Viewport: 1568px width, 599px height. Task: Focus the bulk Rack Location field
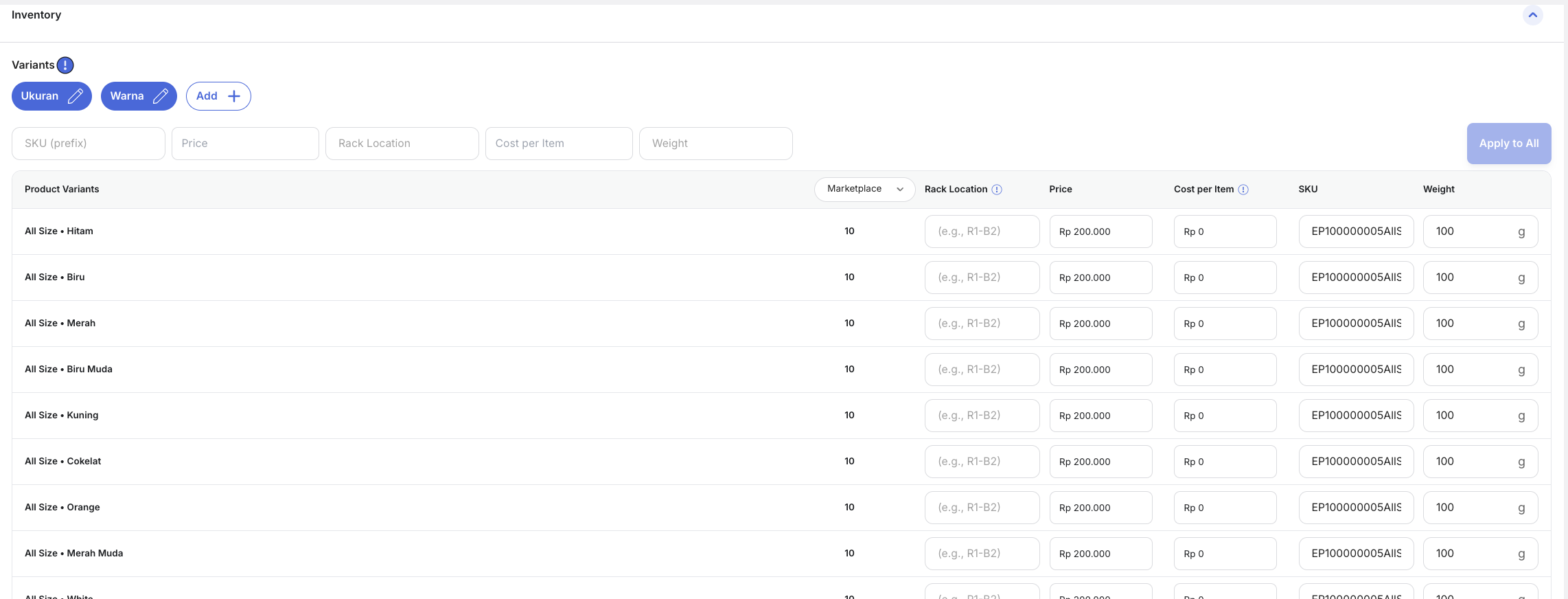(402, 144)
